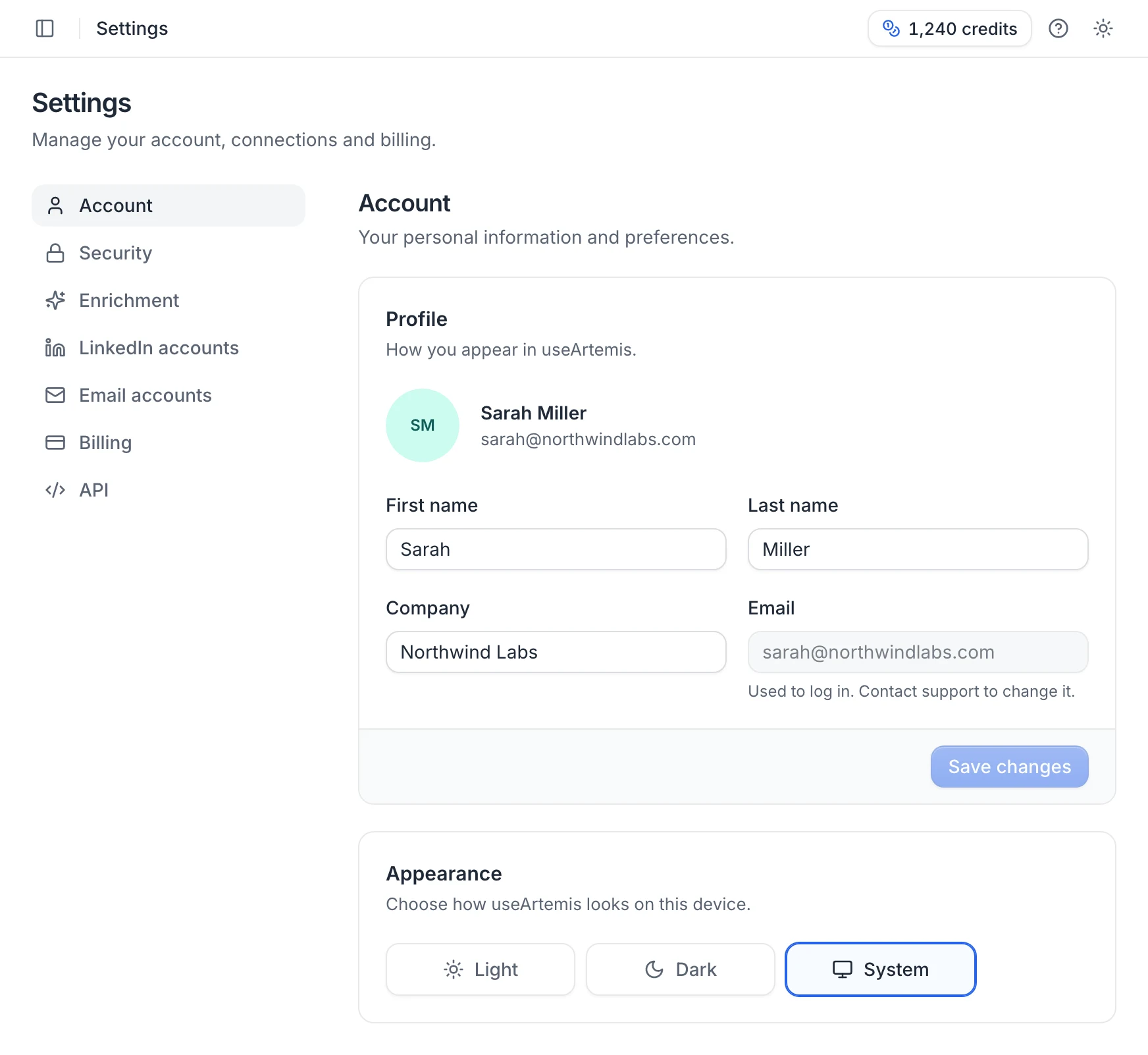Go to Billing settings
The width and height of the screenshot is (1148, 1055).
coord(169,443)
